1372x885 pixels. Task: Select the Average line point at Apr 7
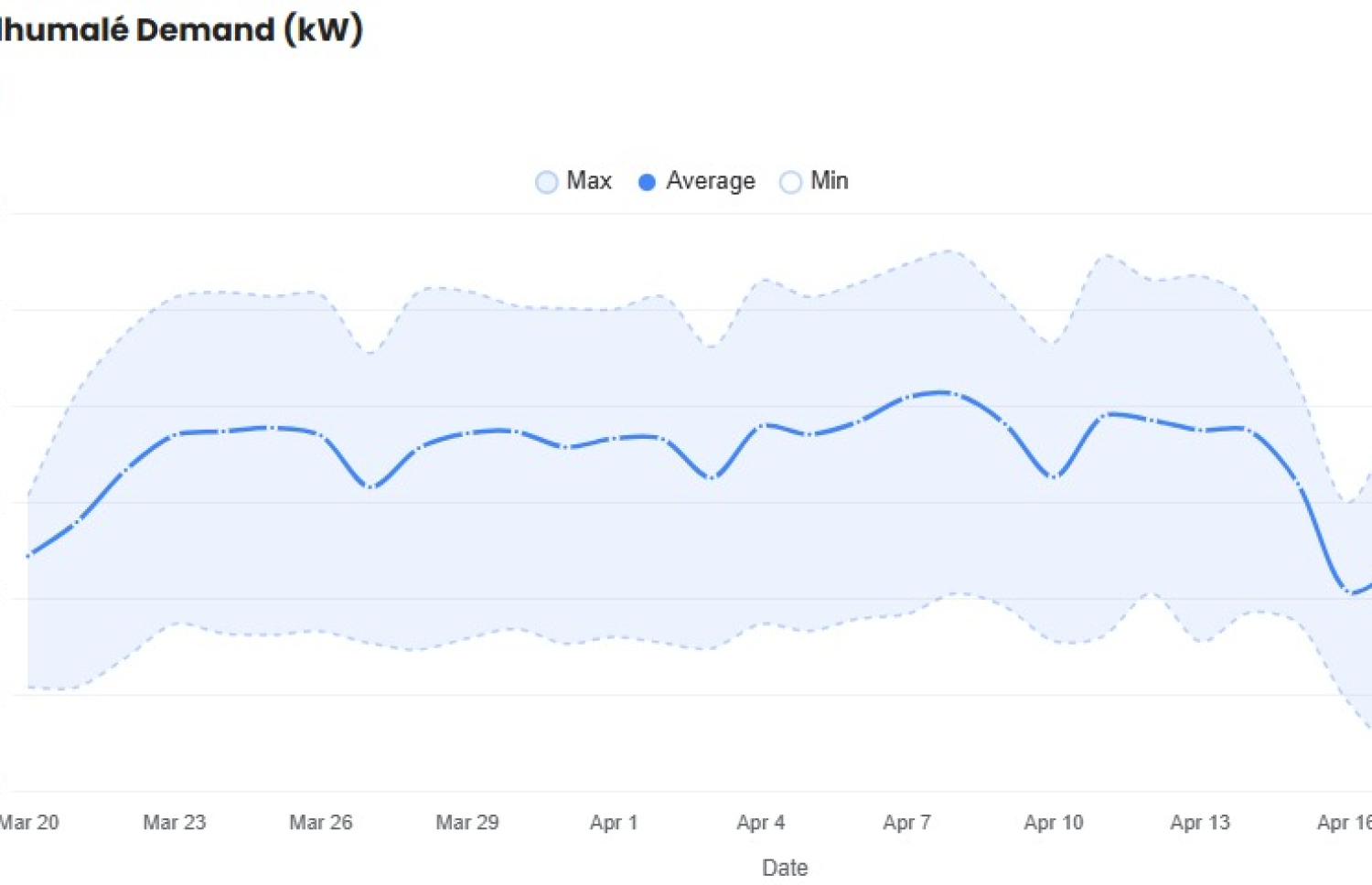(907, 398)
